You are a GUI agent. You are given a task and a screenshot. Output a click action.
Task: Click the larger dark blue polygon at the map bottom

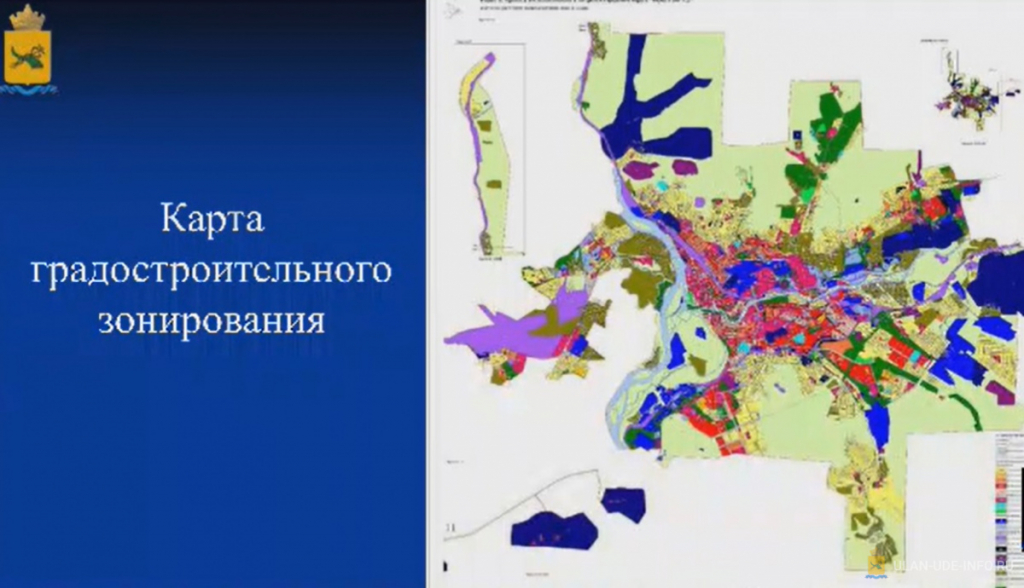(553, 529)
